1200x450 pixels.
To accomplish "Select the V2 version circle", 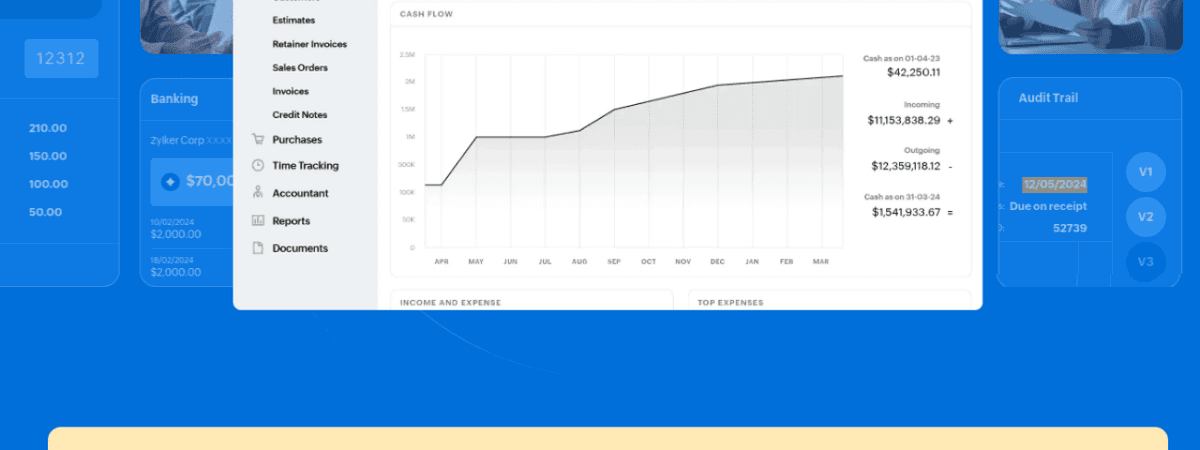I will 1145,217.
